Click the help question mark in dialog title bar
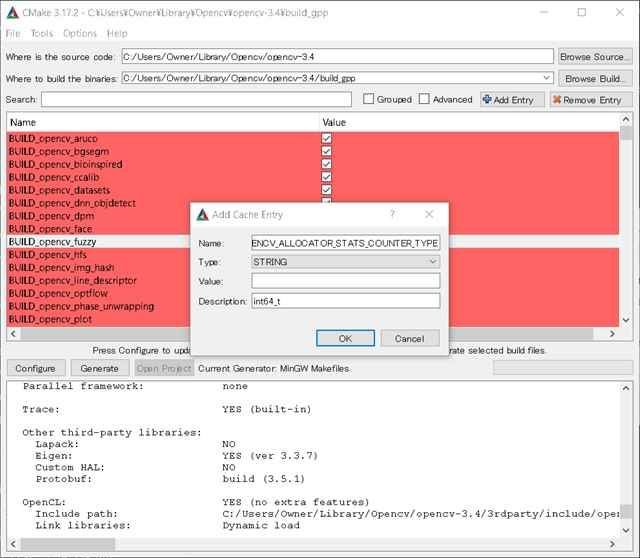 pos(392,214)
